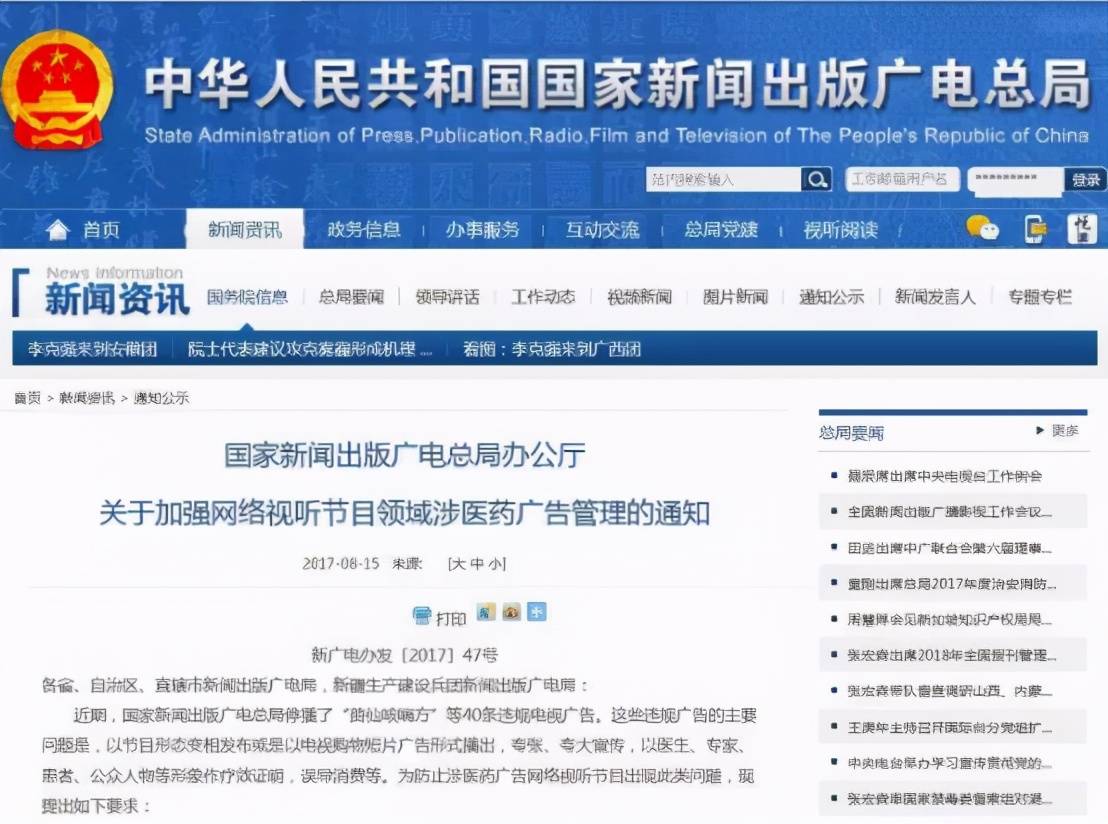Viewport: 1108px width, 824px height.
Task: Open sidebar news mentioning 中央电视台工作会
Action: click(x=945, y=476)
